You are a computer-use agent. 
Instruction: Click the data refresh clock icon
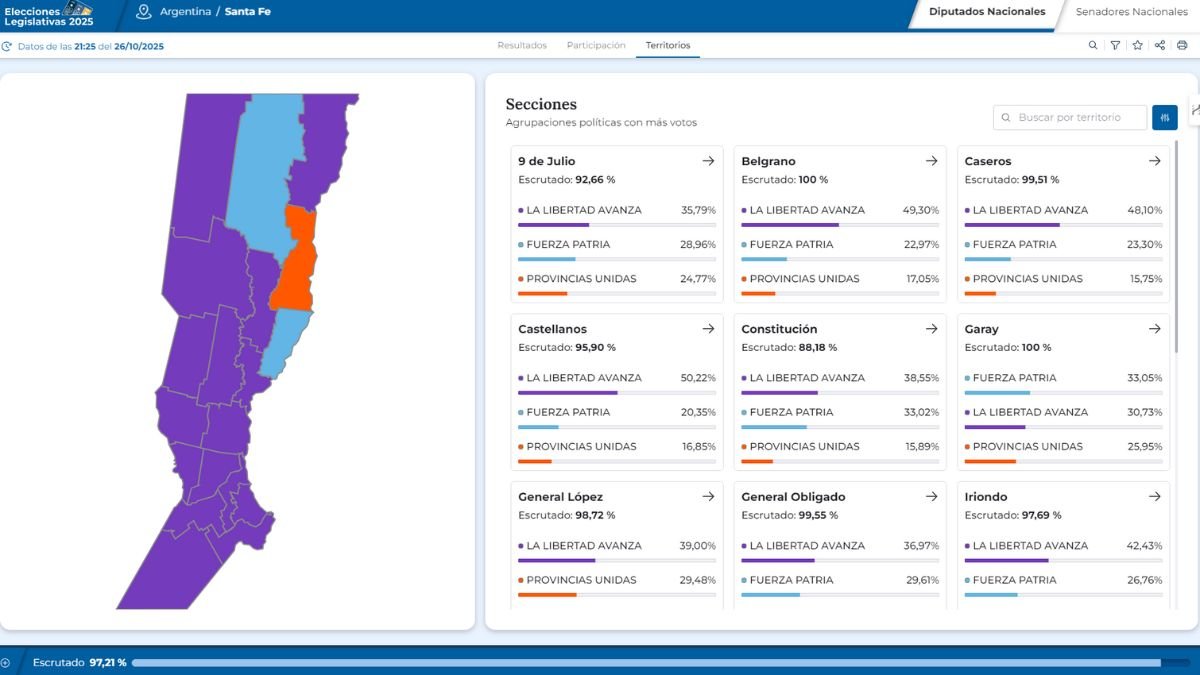(x=7, y=46)
